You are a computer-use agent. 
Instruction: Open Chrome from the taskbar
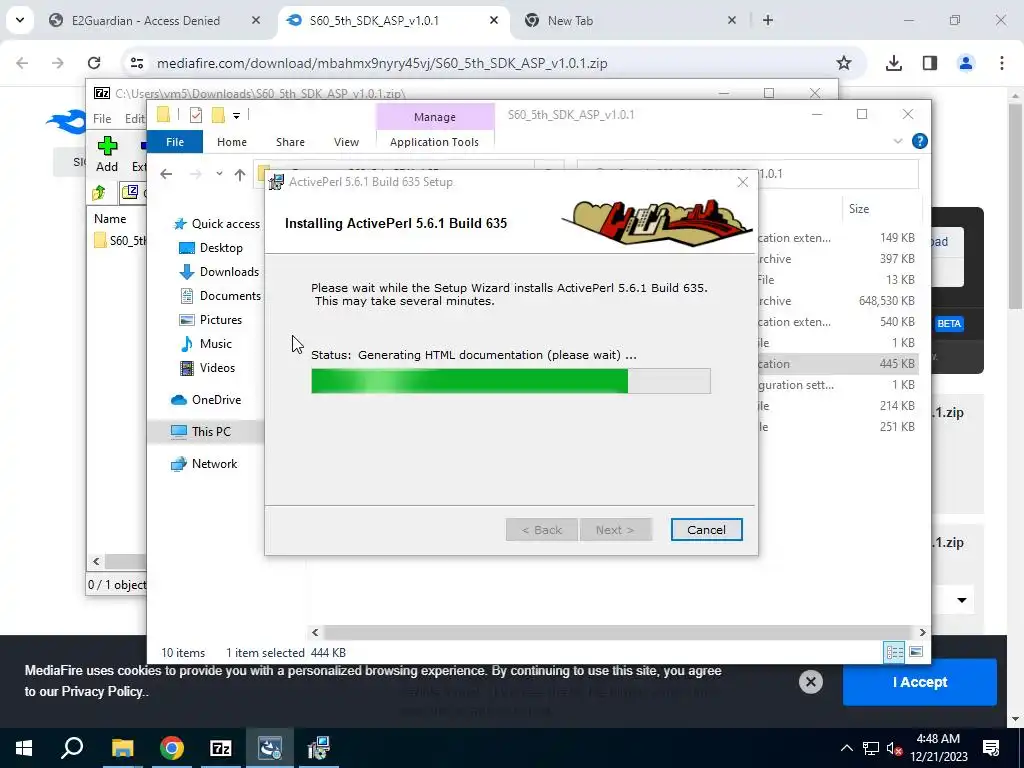click(171, 748)
